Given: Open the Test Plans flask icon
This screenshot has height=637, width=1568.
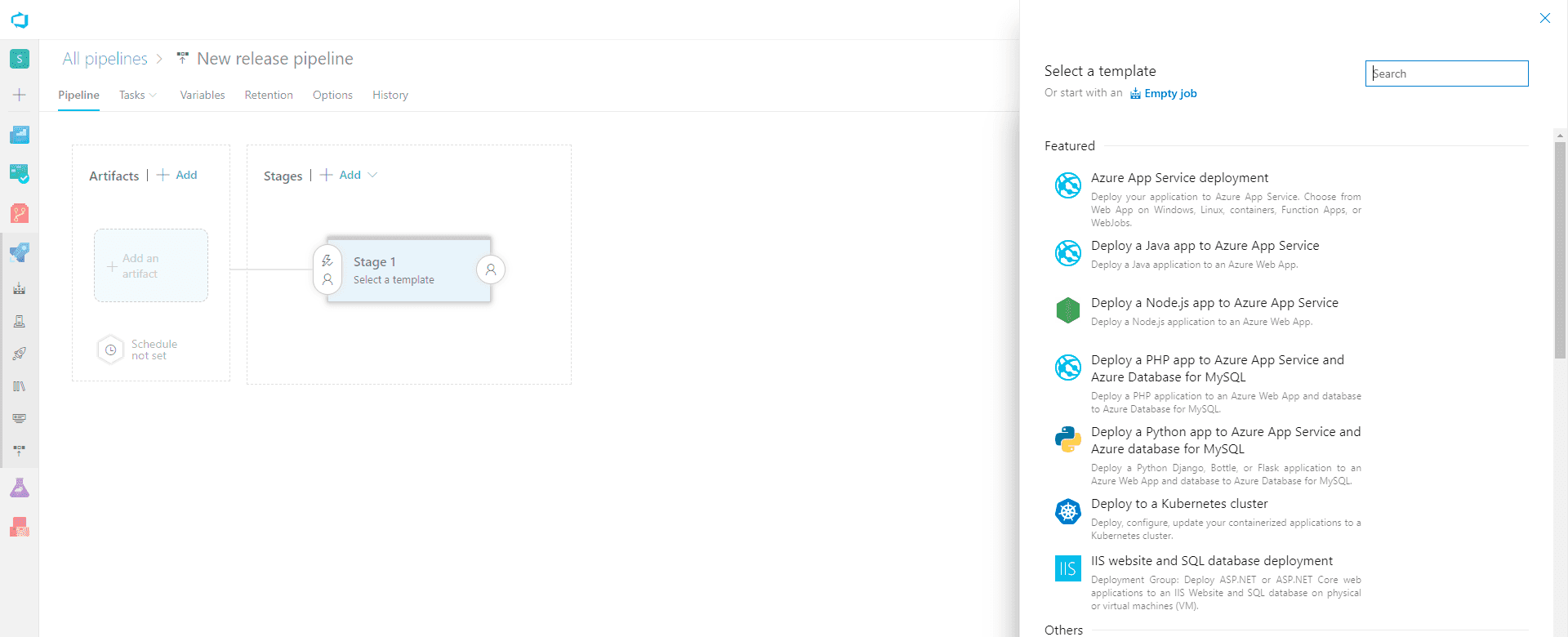Looking at the screenshot, I should 20,488.
